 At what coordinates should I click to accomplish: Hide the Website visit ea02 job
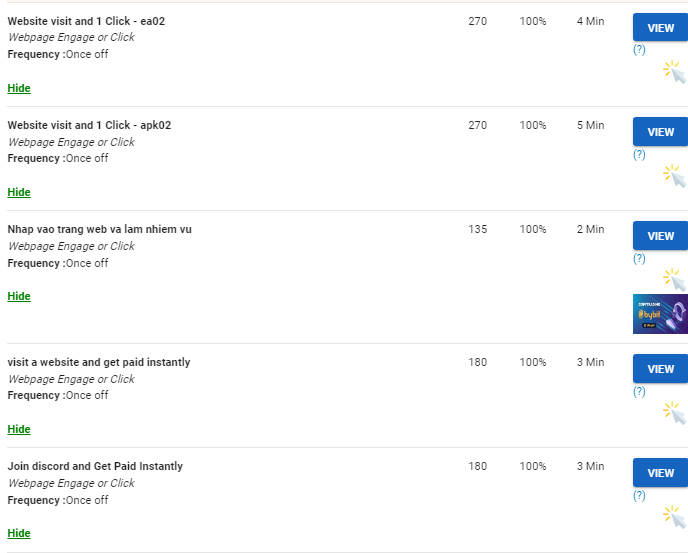point(19,88)
